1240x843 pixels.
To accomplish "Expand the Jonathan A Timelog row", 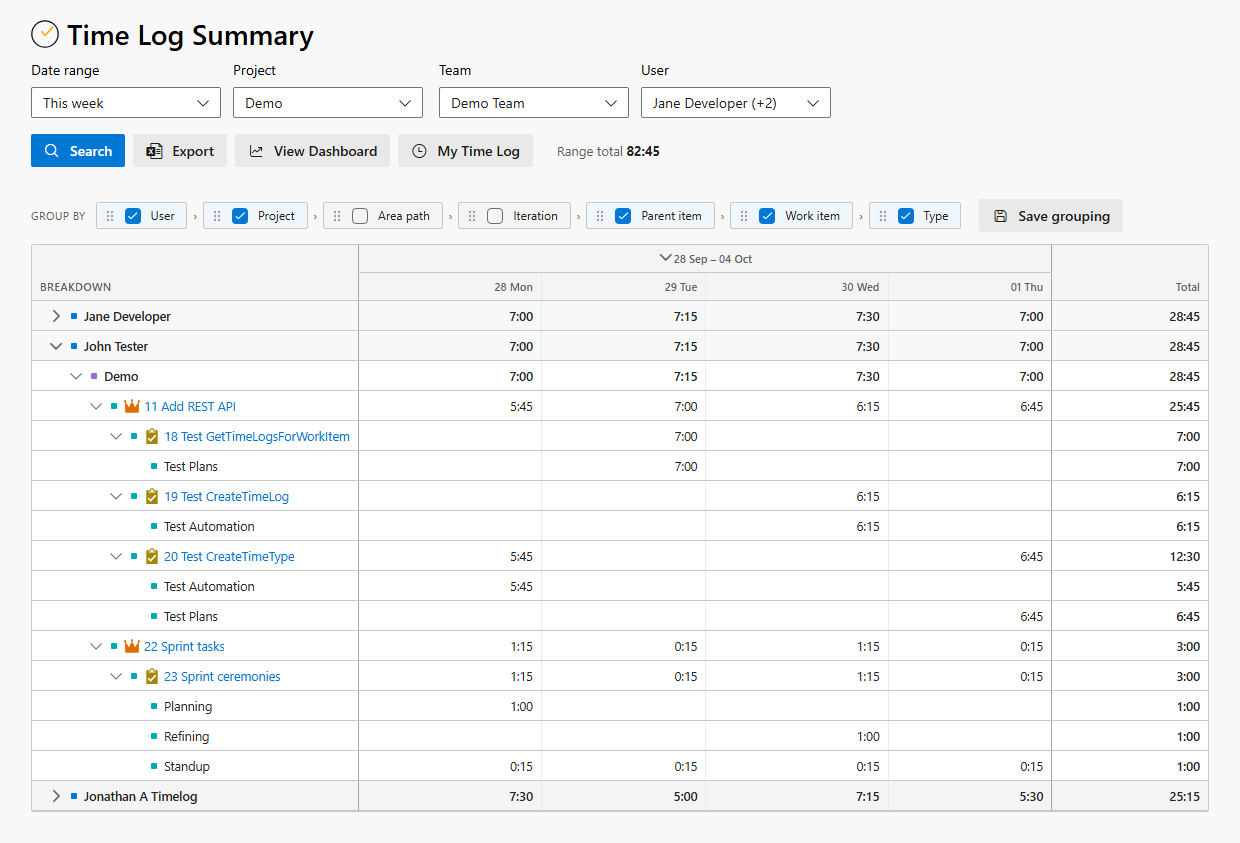I will coord(56,796).
